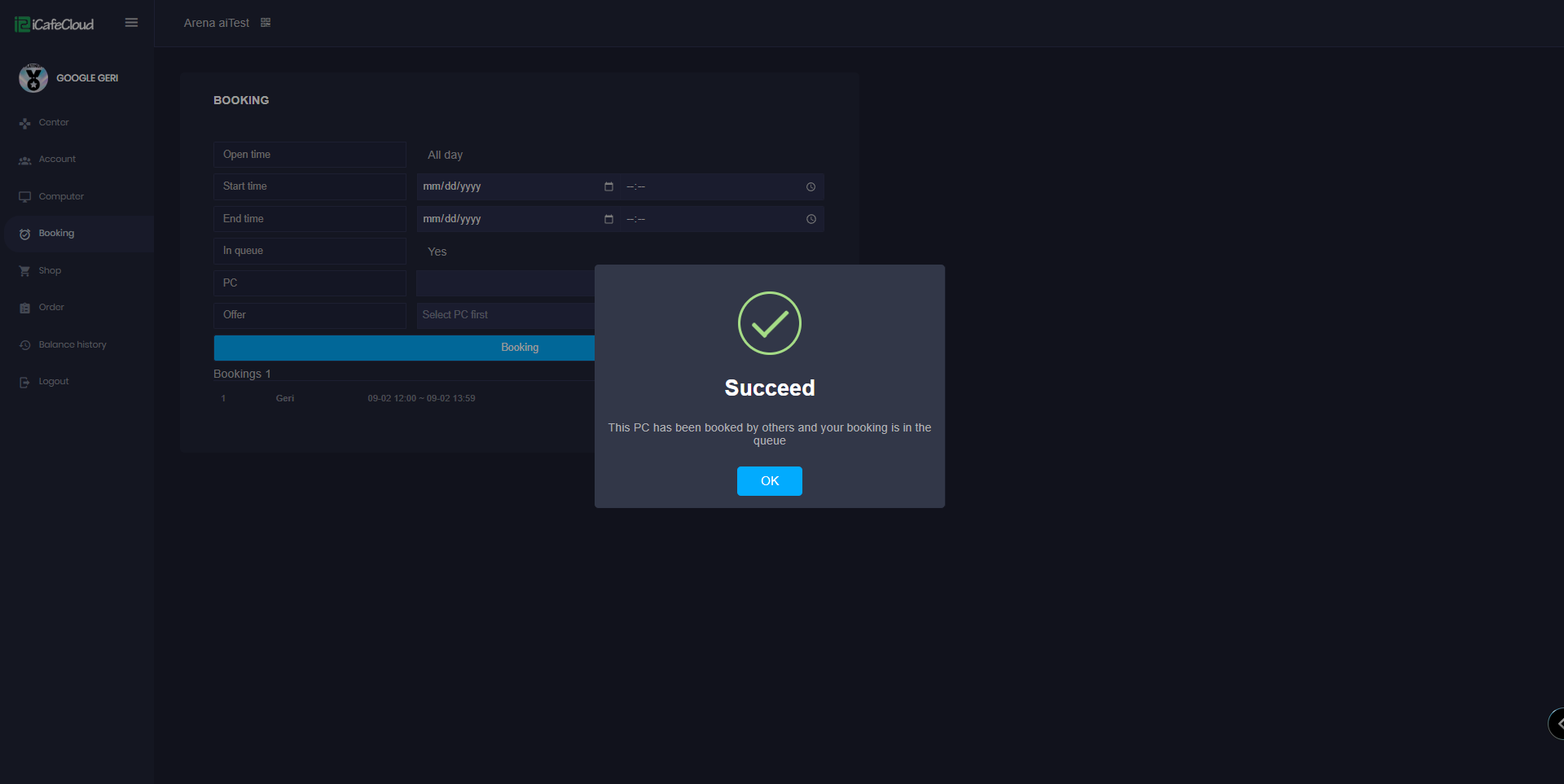Click the In queue 'Yes' value

tap(437, 252)
